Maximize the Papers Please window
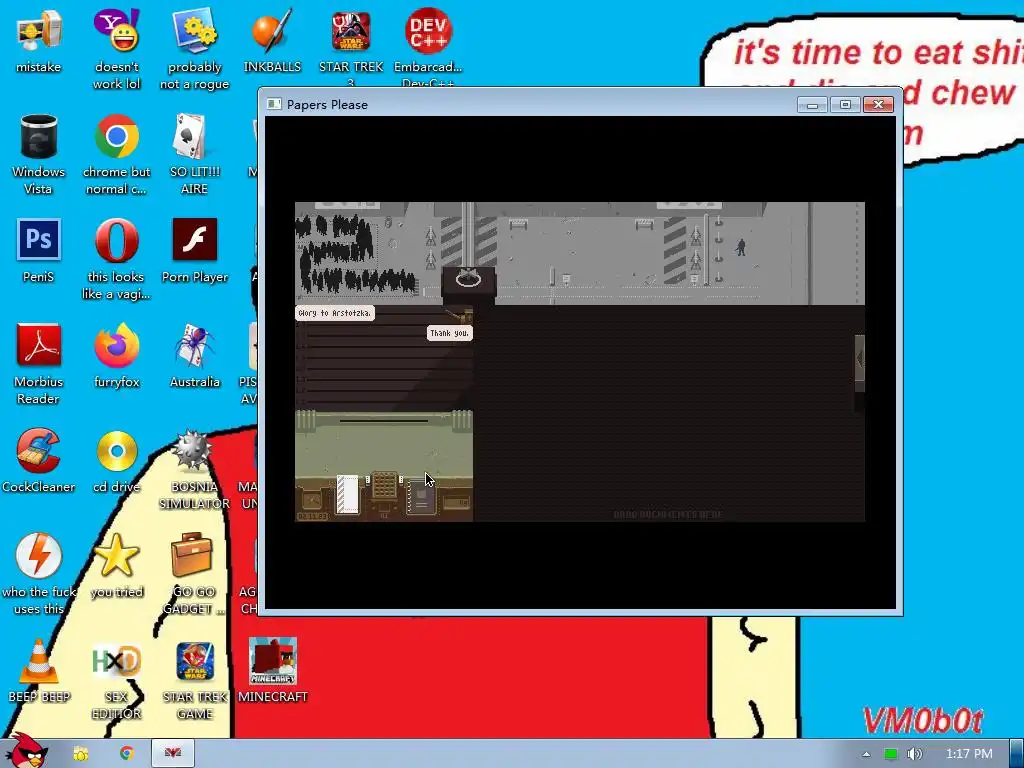 845,104
